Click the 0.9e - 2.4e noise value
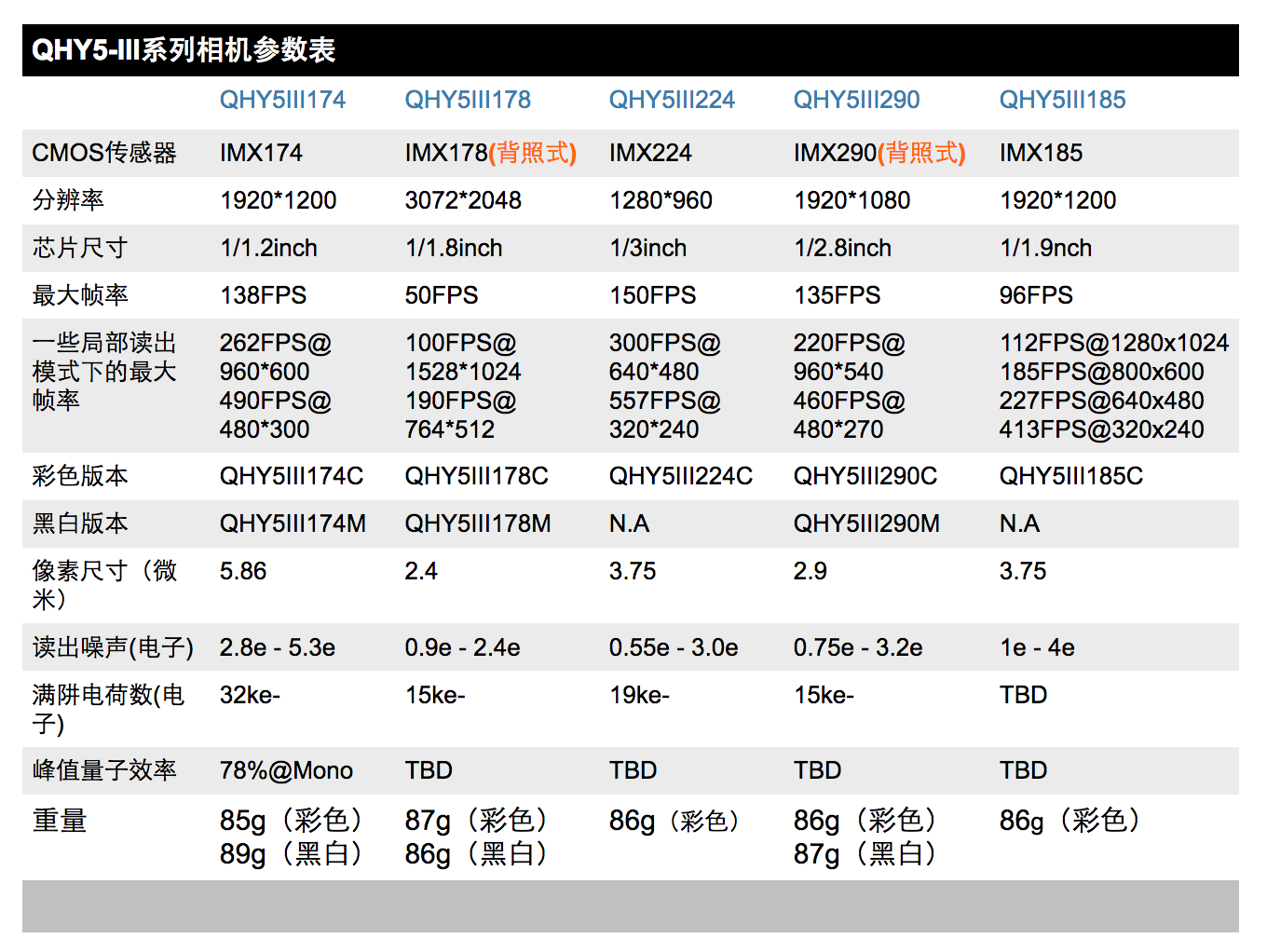The image size is (1267, 952). point(463,647)
